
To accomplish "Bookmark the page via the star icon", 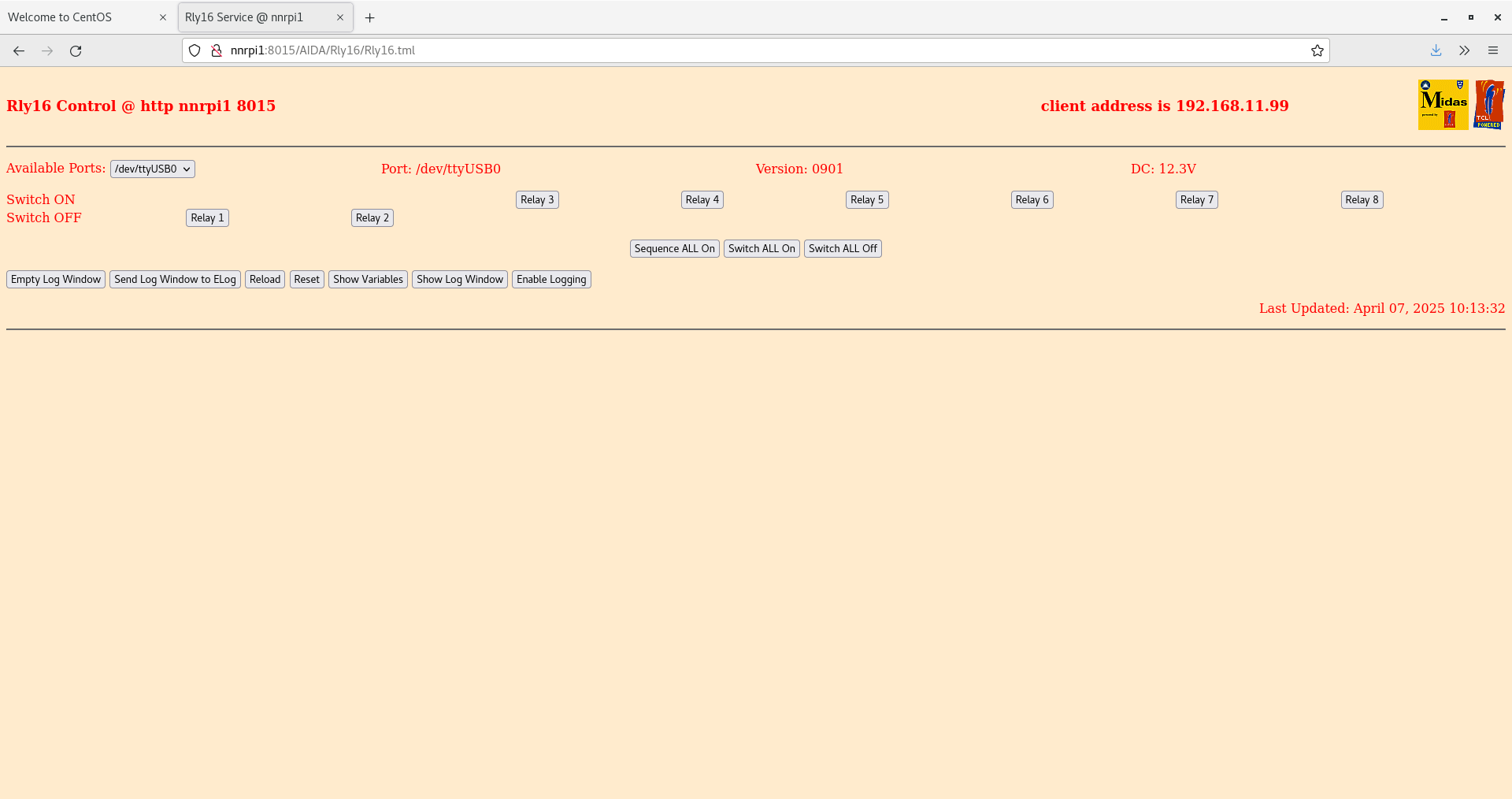I will pyautogui.click(x=1317, y=50).
